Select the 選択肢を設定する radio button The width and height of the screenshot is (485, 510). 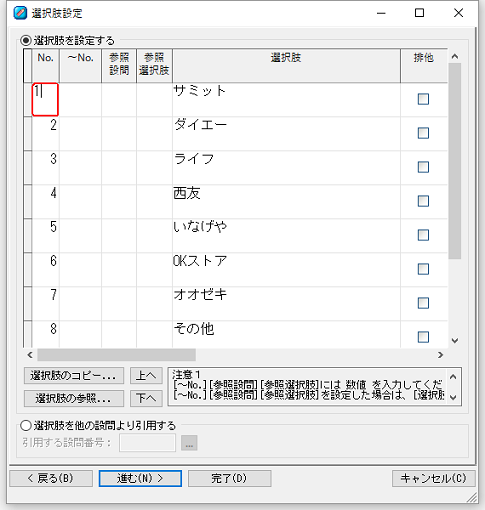pos(26,41)
